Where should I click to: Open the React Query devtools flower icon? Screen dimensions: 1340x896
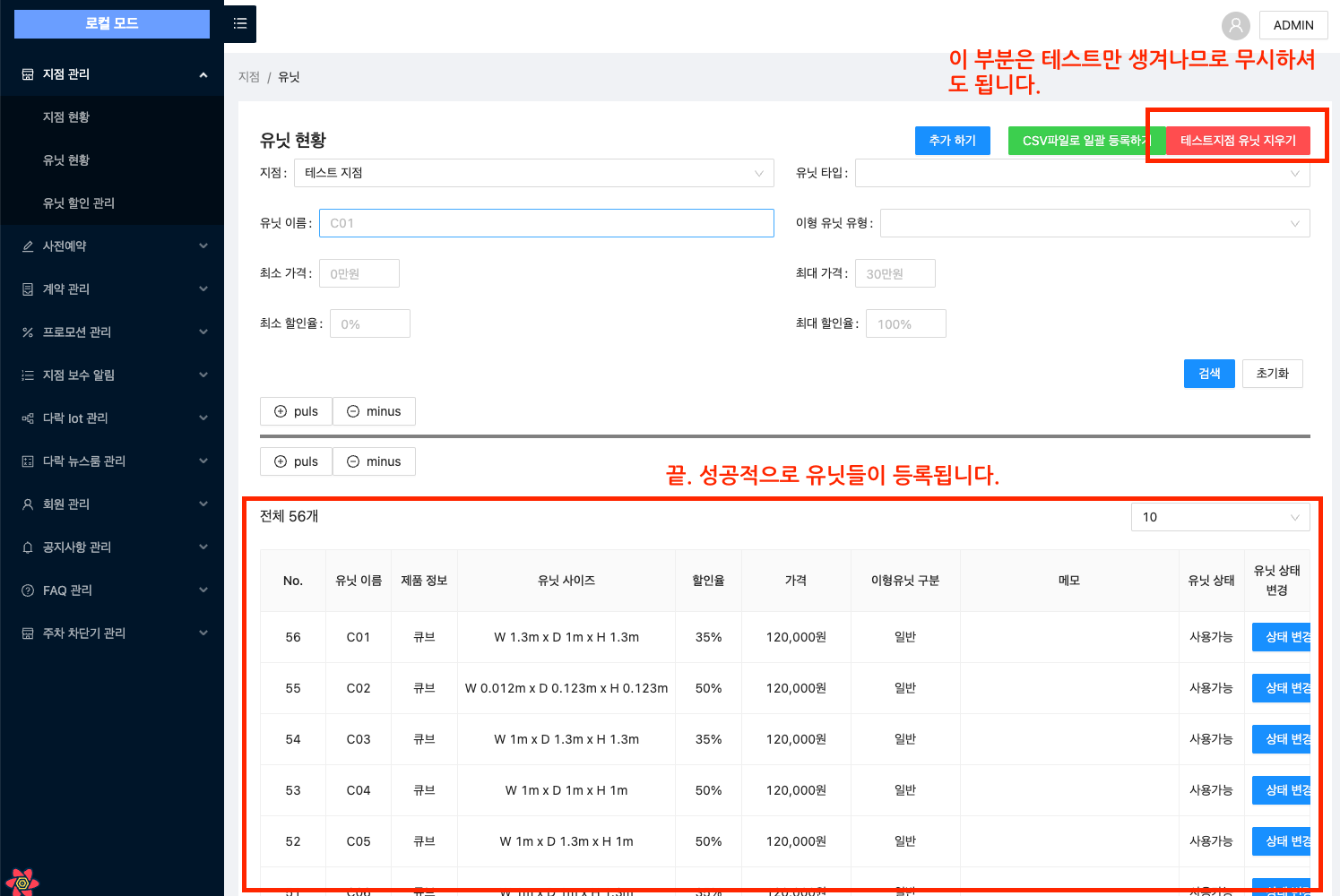tap(22, 882)
